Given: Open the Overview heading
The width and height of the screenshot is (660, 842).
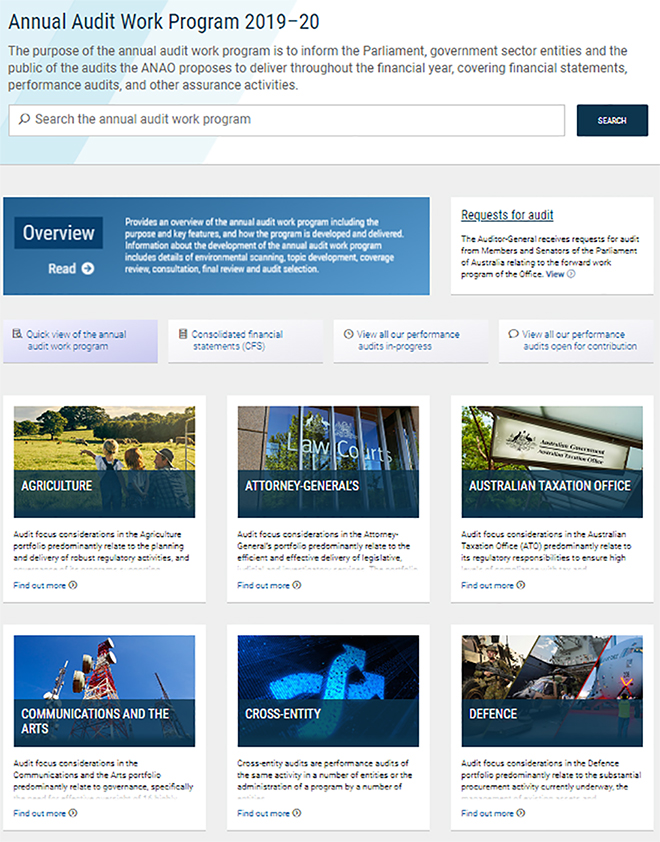Looking at the screenshot, I should [x=59, y=233].
